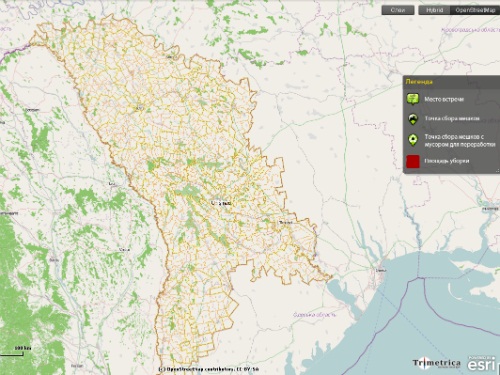This screenshot has height=375, width=500.
Task: Click the Площадь уборки legend text
Action: (x=447, y=161)
